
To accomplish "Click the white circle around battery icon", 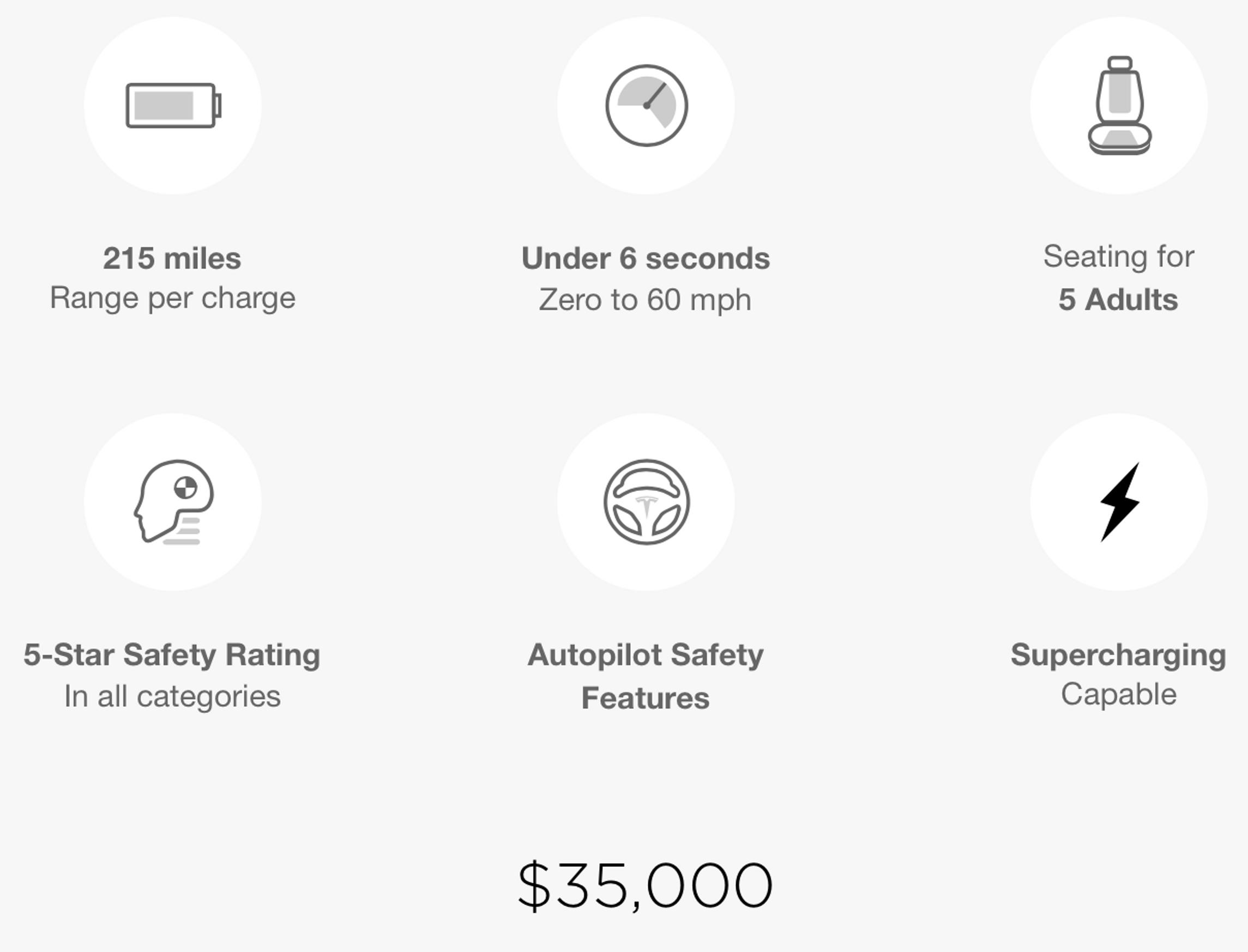I will click(x=173, y=105).
